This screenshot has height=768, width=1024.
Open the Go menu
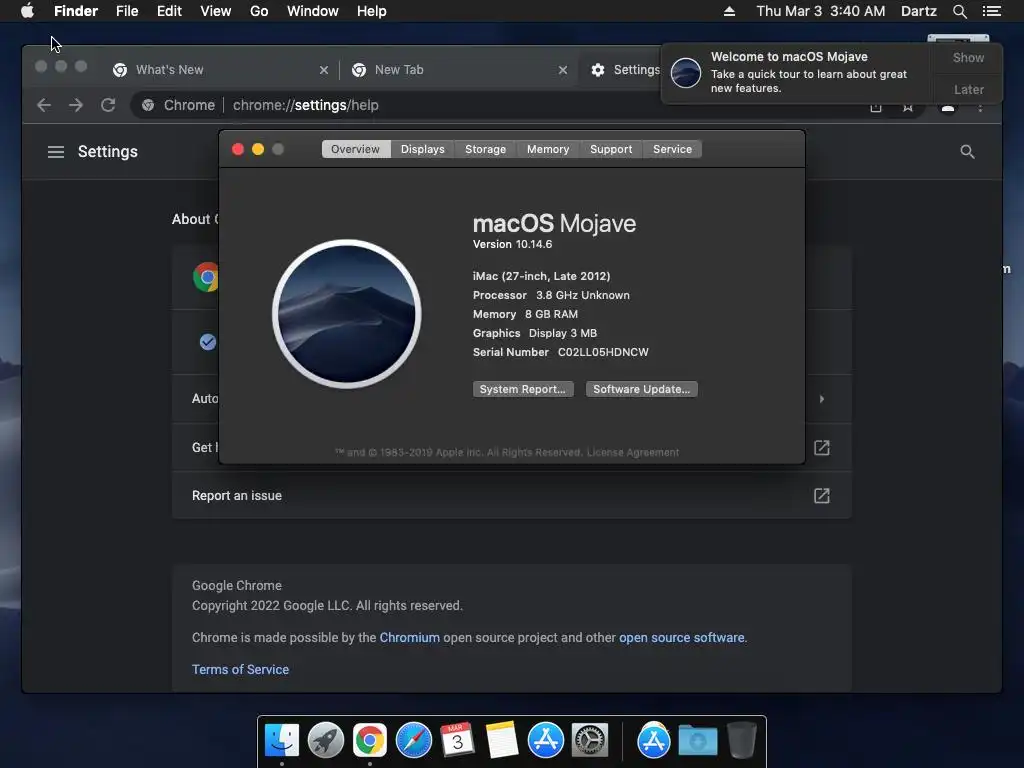tap(259, 11)
